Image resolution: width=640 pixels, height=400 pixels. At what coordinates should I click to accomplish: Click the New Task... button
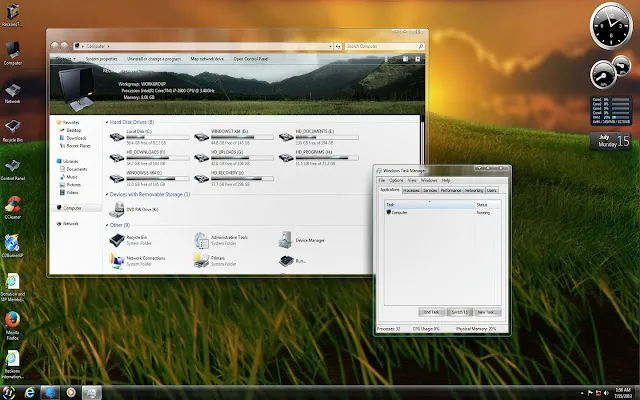click(x=488, y=312)
